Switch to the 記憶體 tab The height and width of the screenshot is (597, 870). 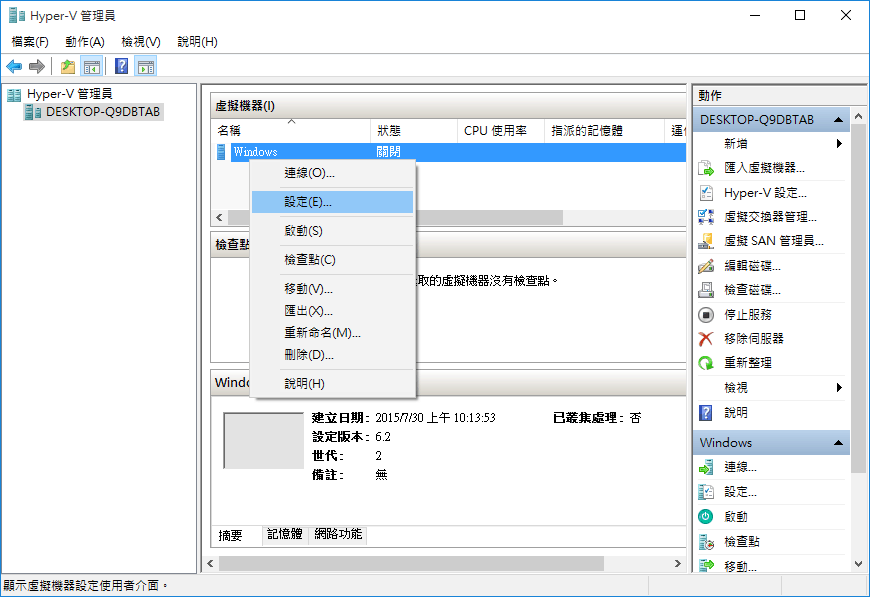pos(285,534)
